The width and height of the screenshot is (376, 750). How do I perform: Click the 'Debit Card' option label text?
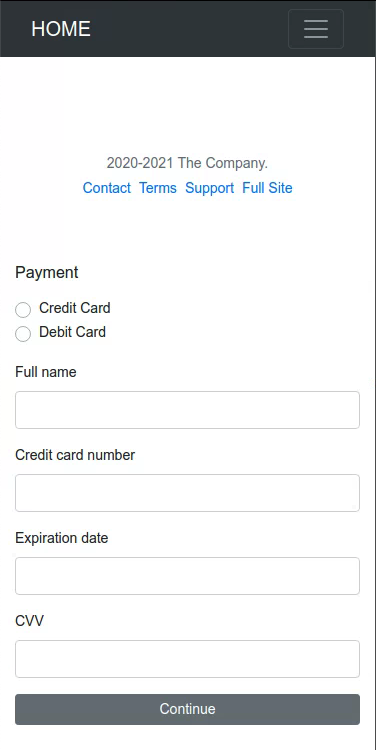click(72, 332)
